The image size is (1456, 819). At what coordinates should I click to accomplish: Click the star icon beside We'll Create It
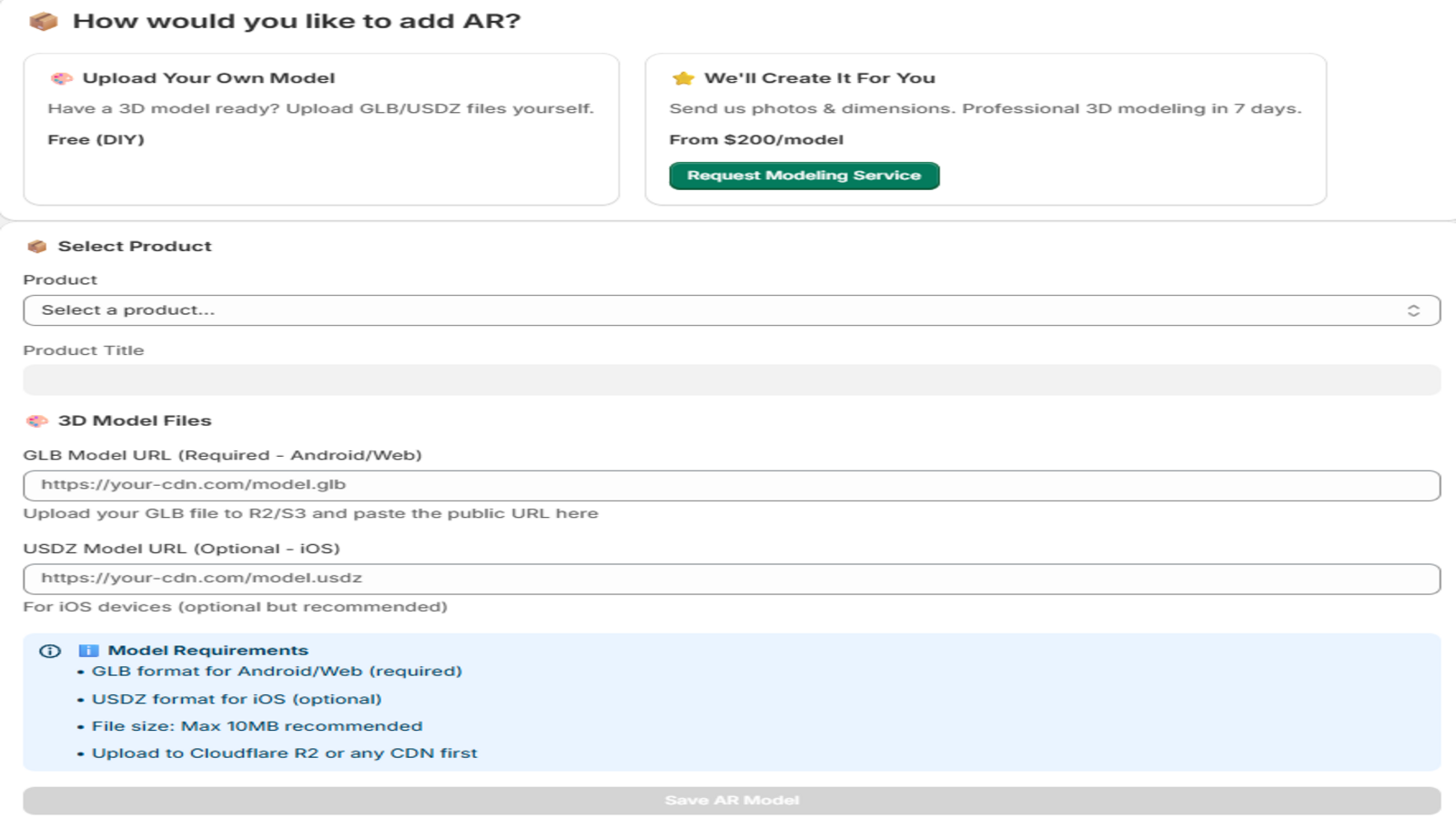point(683,78)
